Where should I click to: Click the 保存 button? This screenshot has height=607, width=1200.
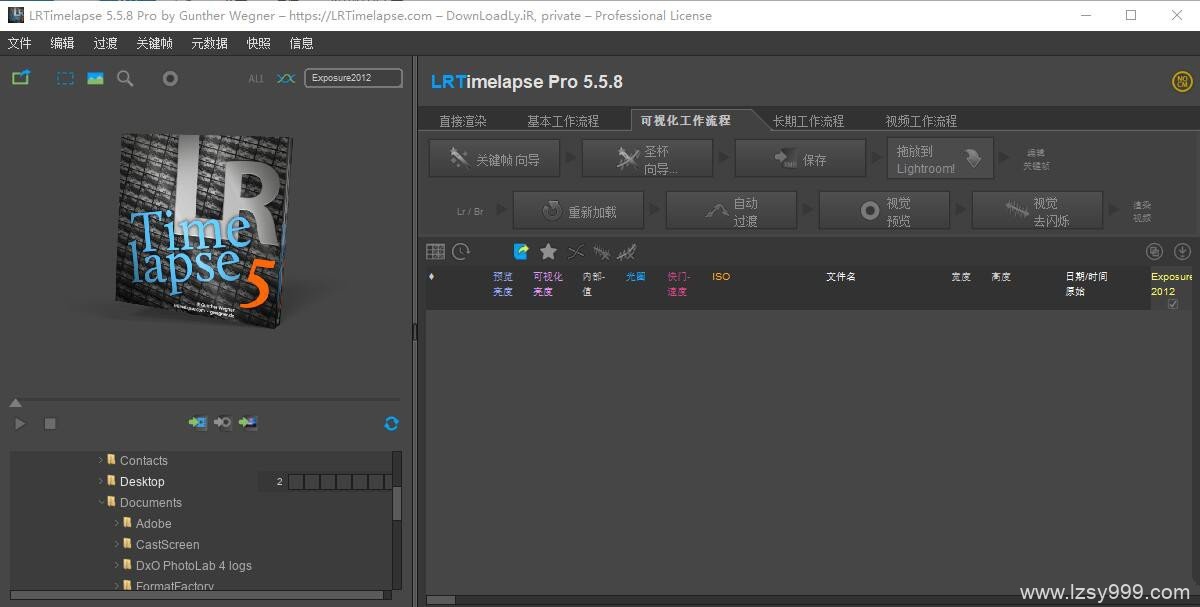[800, 159]
